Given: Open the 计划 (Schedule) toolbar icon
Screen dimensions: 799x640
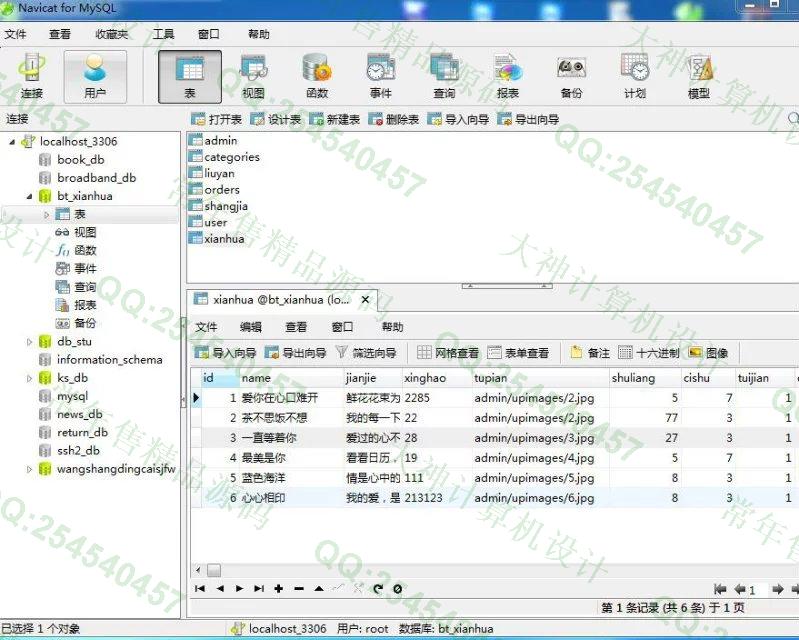Looking at the screenshot, I should tap(635, 77).
